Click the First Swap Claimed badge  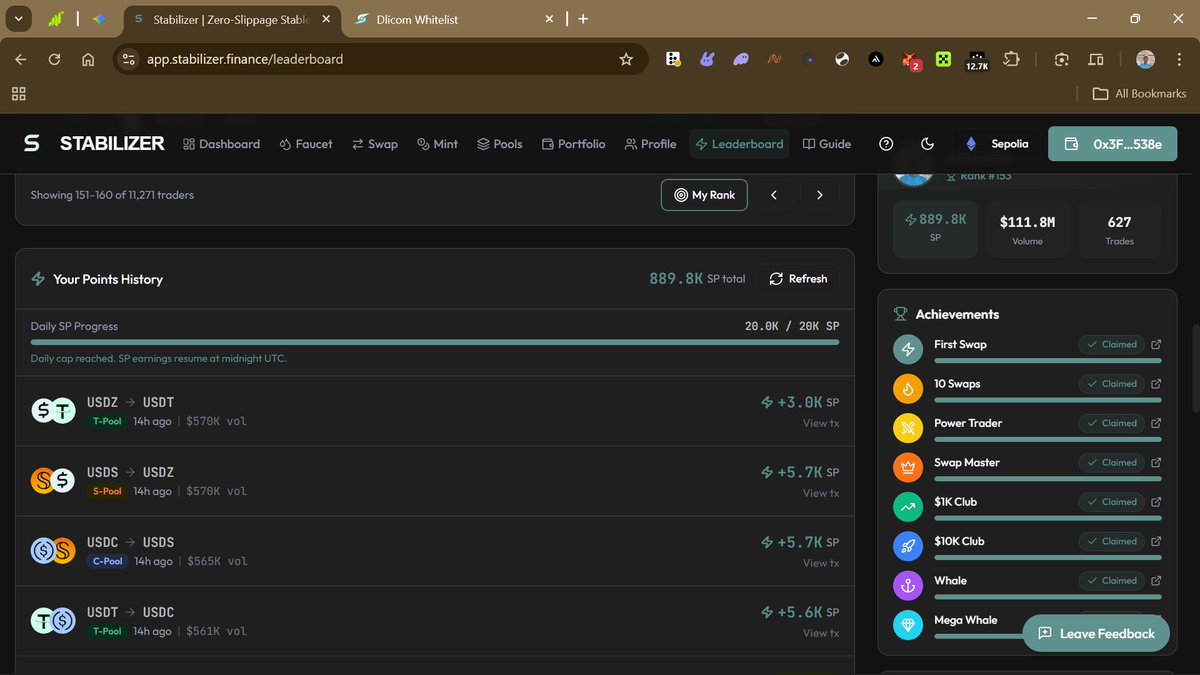point(1111,344)
